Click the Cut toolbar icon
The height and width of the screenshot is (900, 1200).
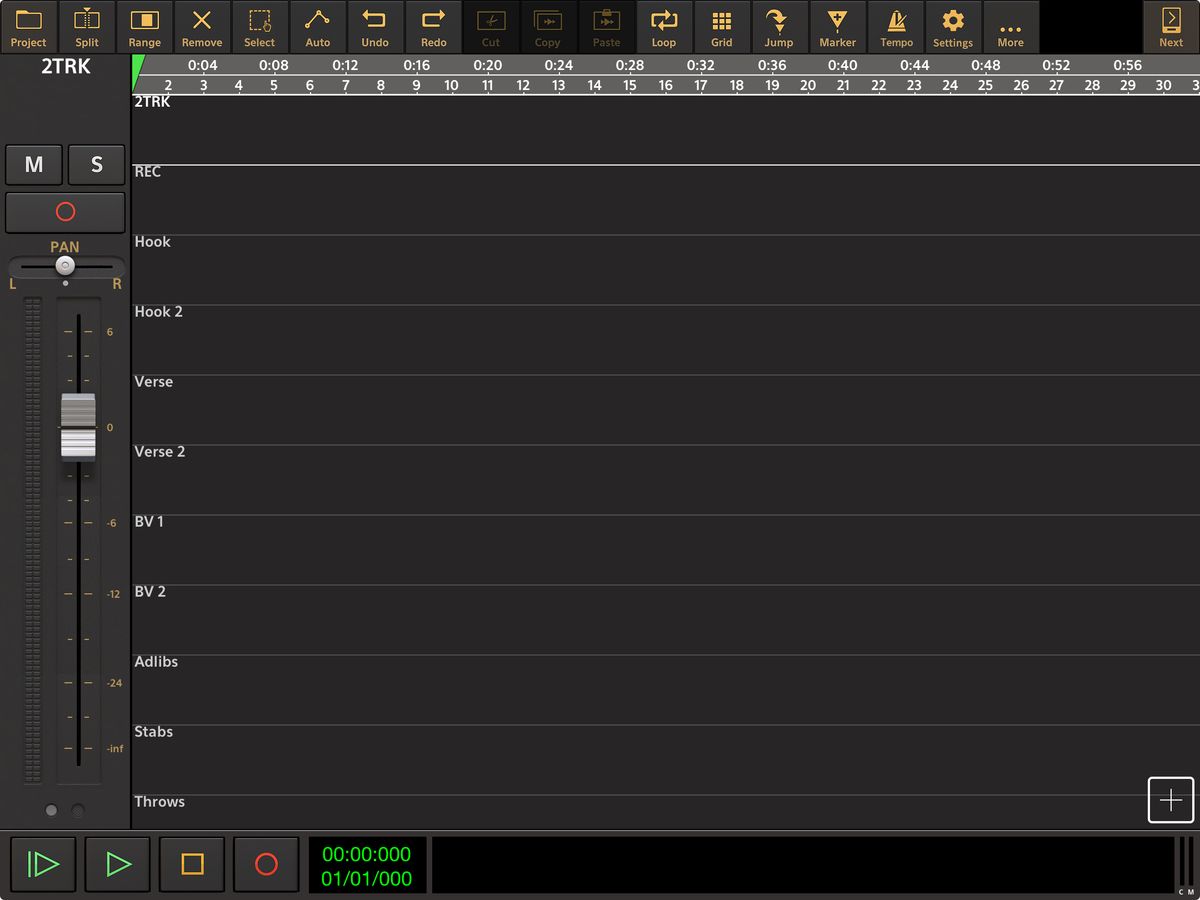click(x=491, y=27)
